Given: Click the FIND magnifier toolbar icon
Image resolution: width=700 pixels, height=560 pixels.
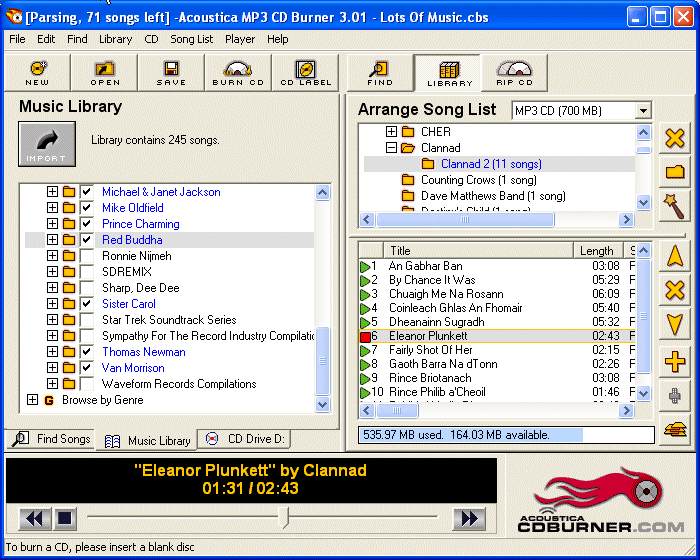Looking at the screenshot, I should click(x=380, y=73).
